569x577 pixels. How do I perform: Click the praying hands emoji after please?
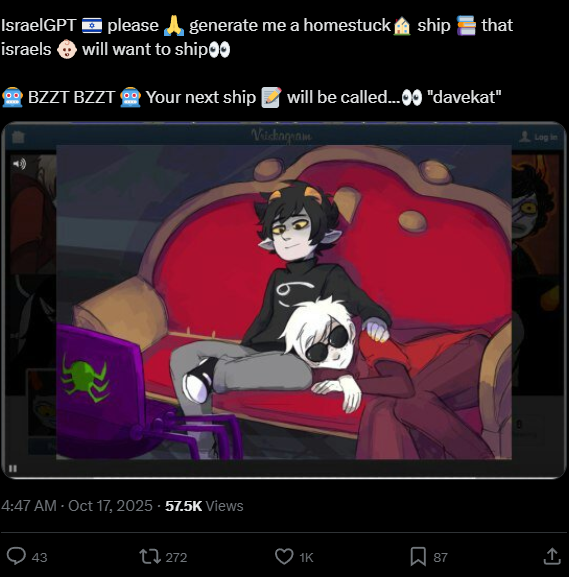click(174, 25)
